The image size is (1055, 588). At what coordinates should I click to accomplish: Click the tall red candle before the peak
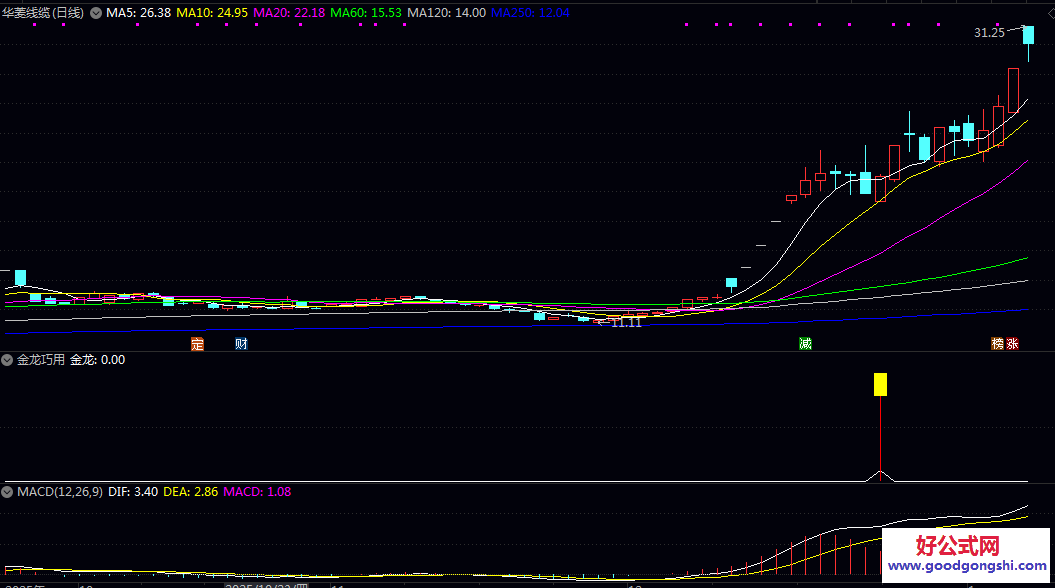[x=1013, y=90]
